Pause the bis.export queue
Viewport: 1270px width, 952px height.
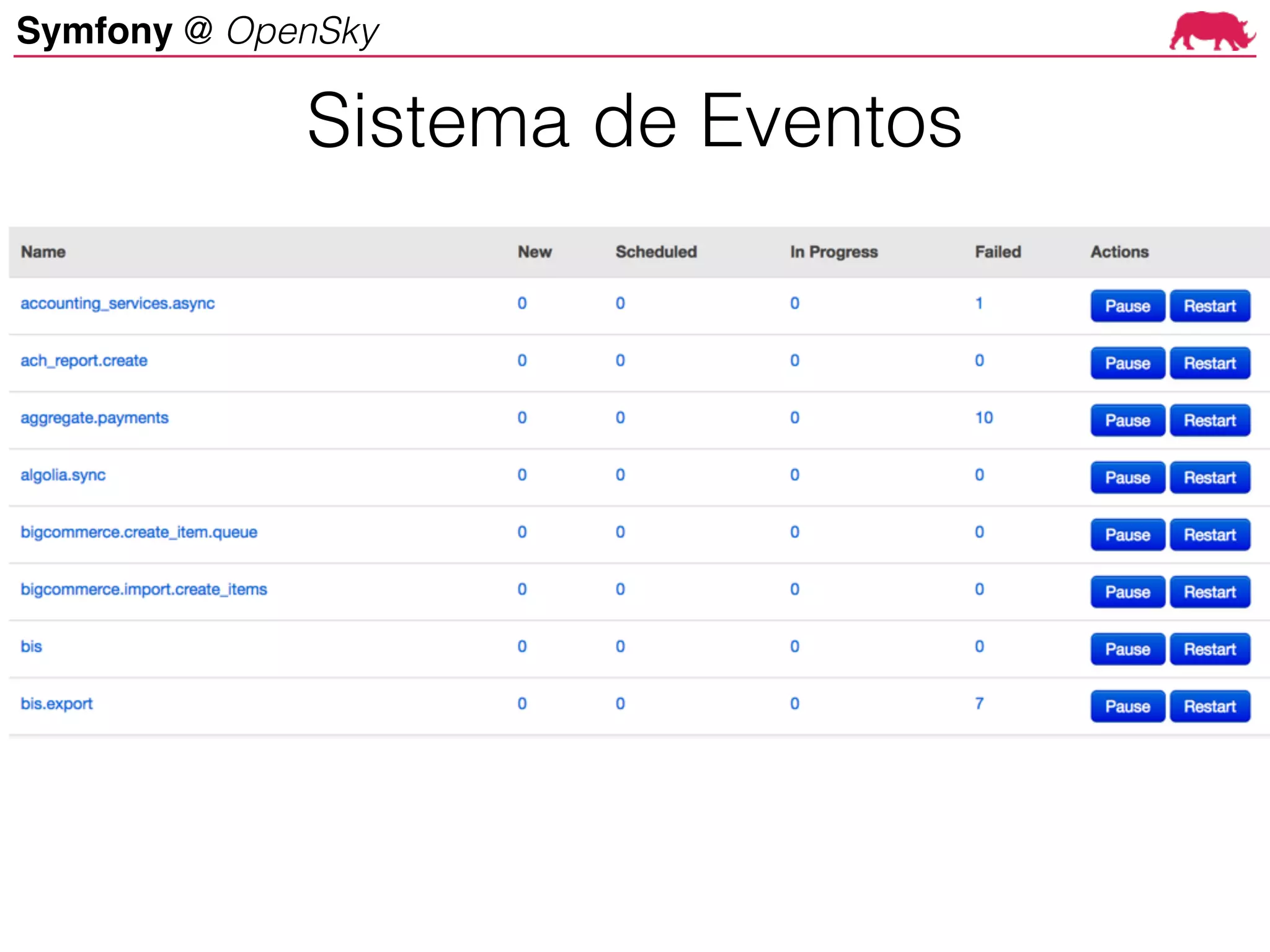click(1127, 707)
